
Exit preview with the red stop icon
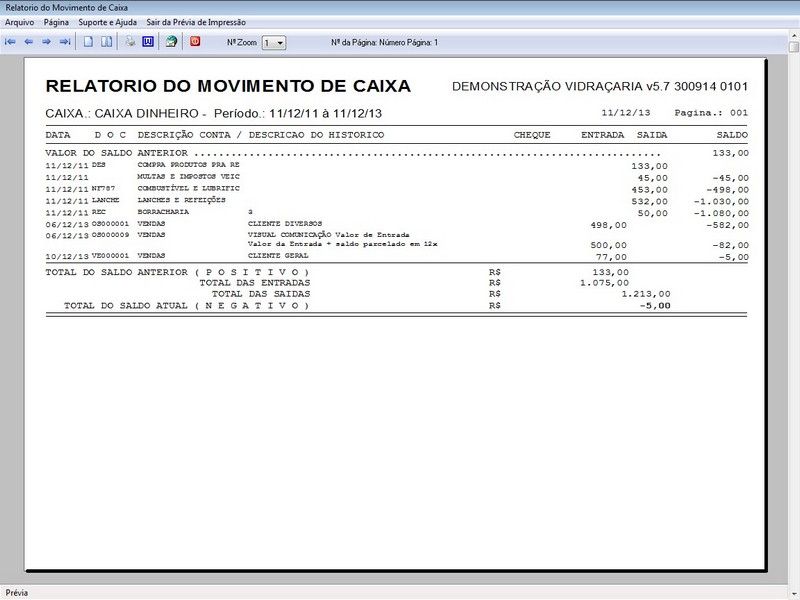pos(194,40)
